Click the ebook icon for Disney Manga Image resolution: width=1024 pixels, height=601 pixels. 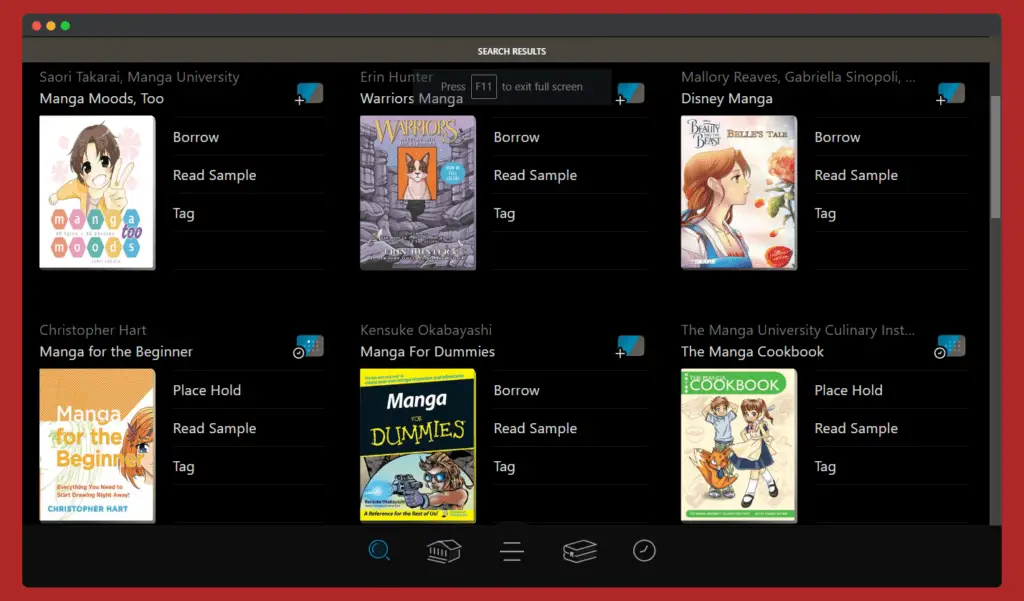pyautogui.click(x=951, y=93)
